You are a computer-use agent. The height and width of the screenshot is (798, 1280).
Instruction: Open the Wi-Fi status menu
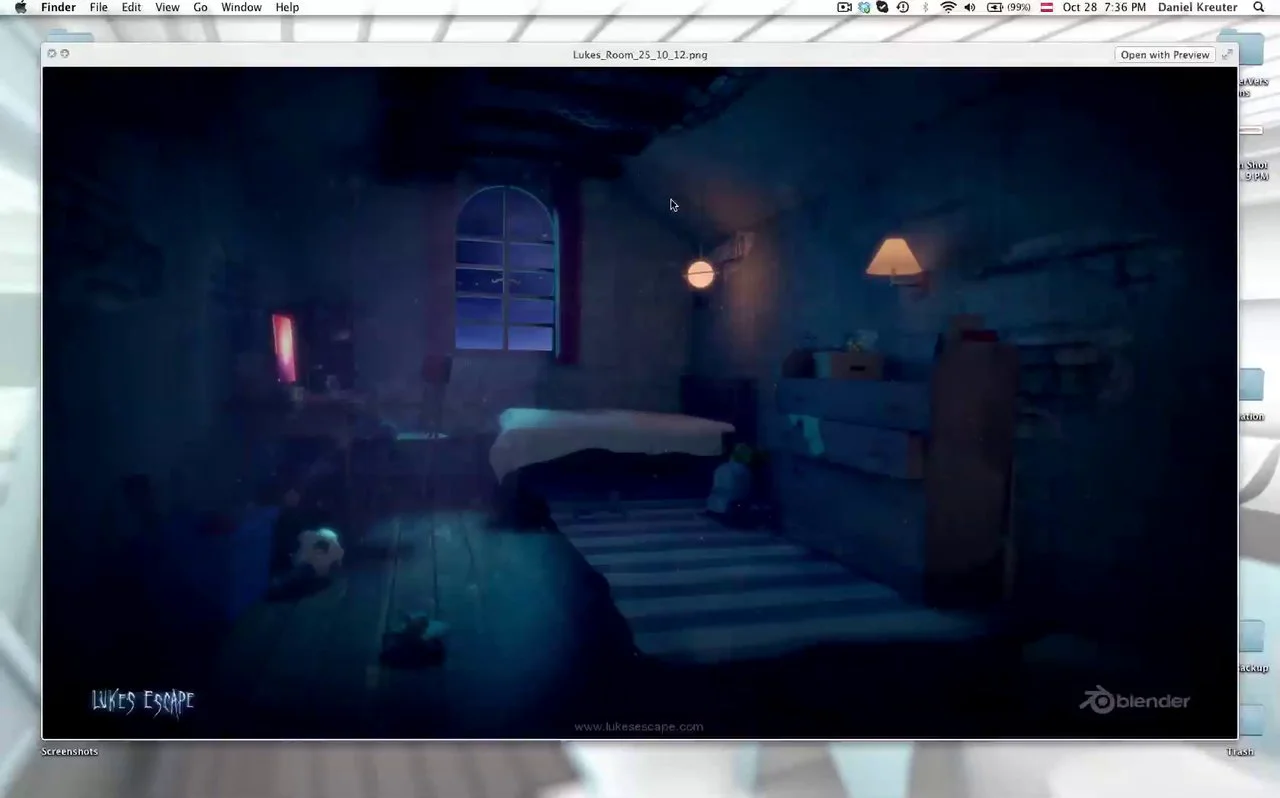click(948, 7)
